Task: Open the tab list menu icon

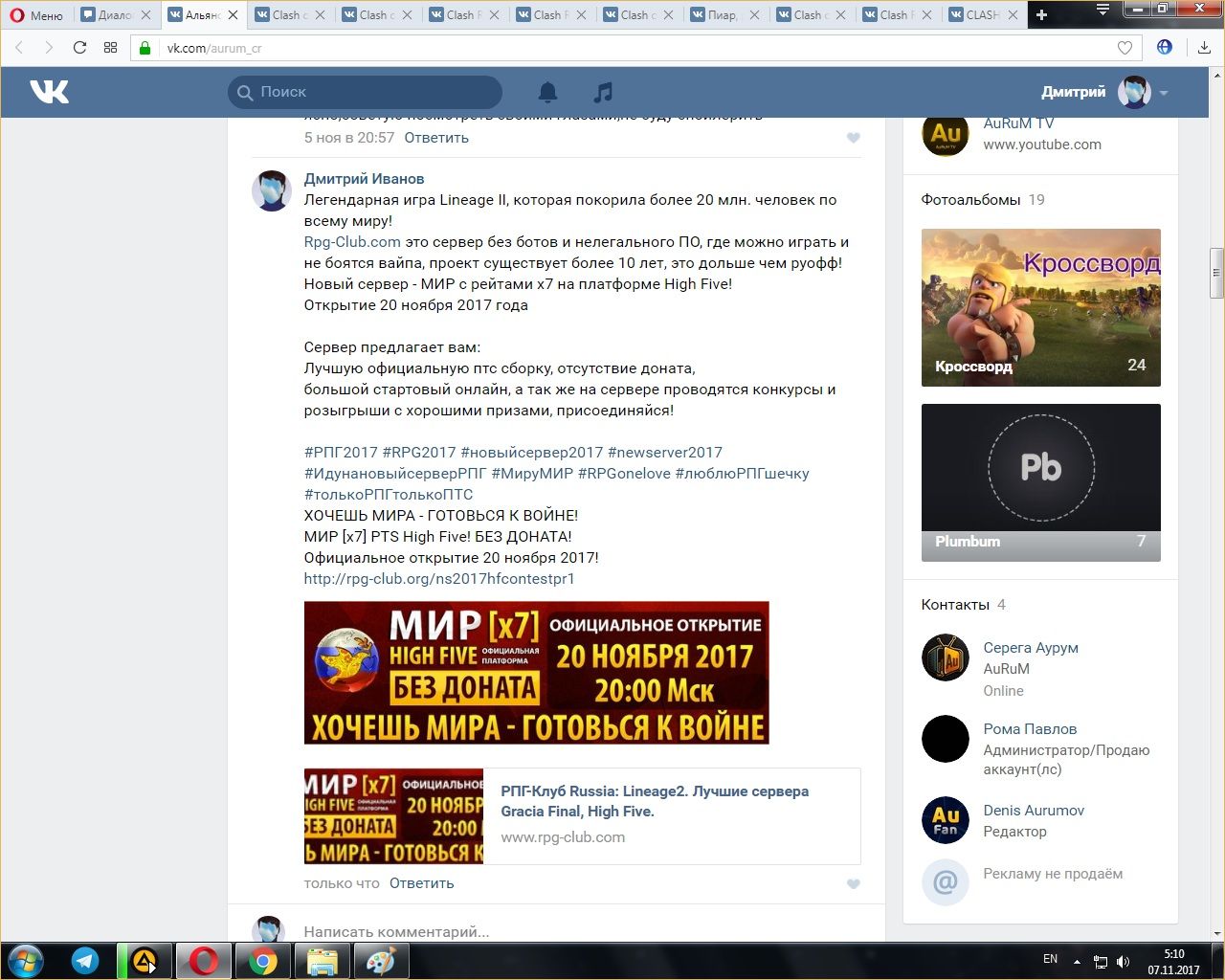Action: point(1102,11)
